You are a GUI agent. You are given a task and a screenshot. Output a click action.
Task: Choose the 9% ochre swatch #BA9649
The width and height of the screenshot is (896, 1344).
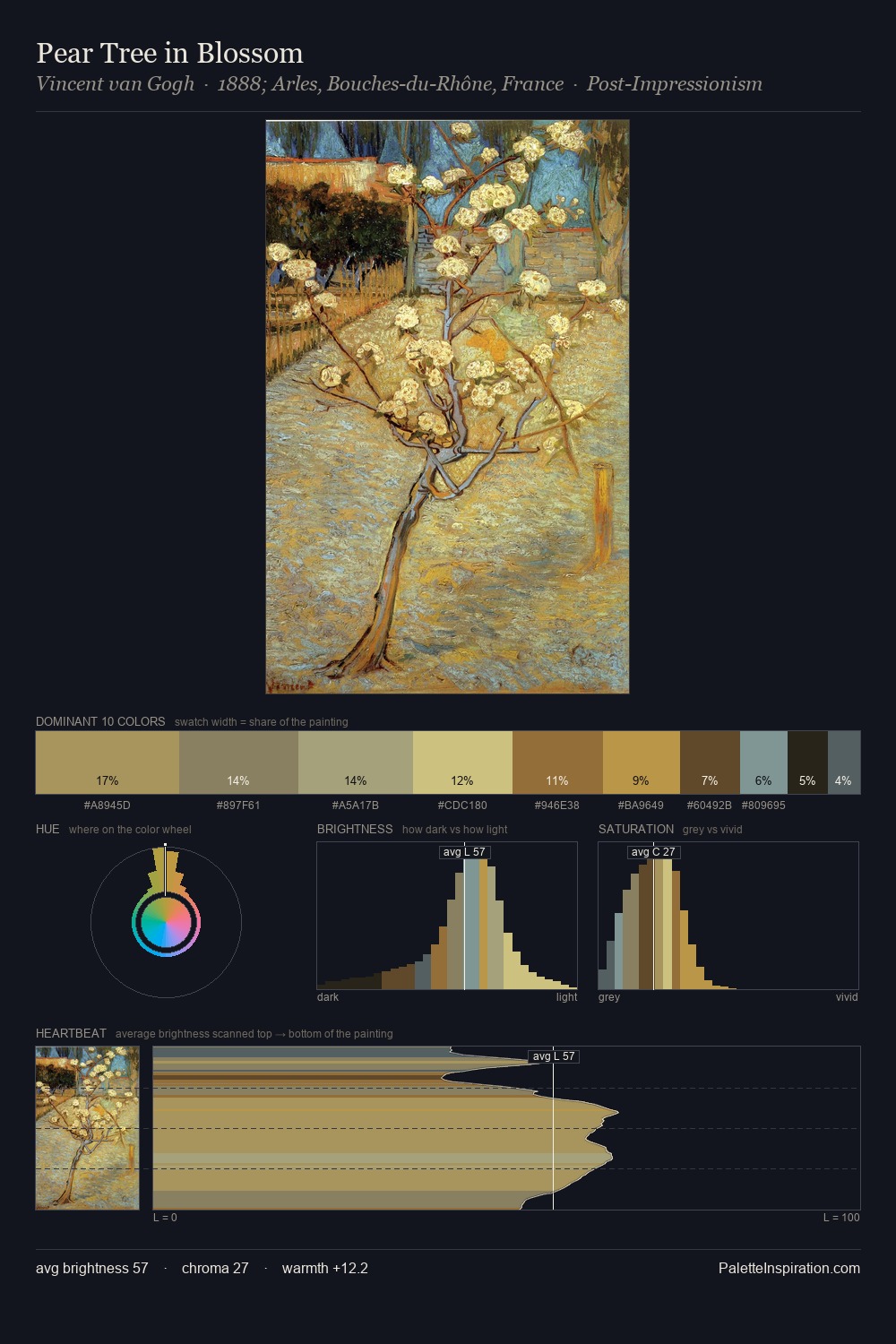(x=642, y=762)
